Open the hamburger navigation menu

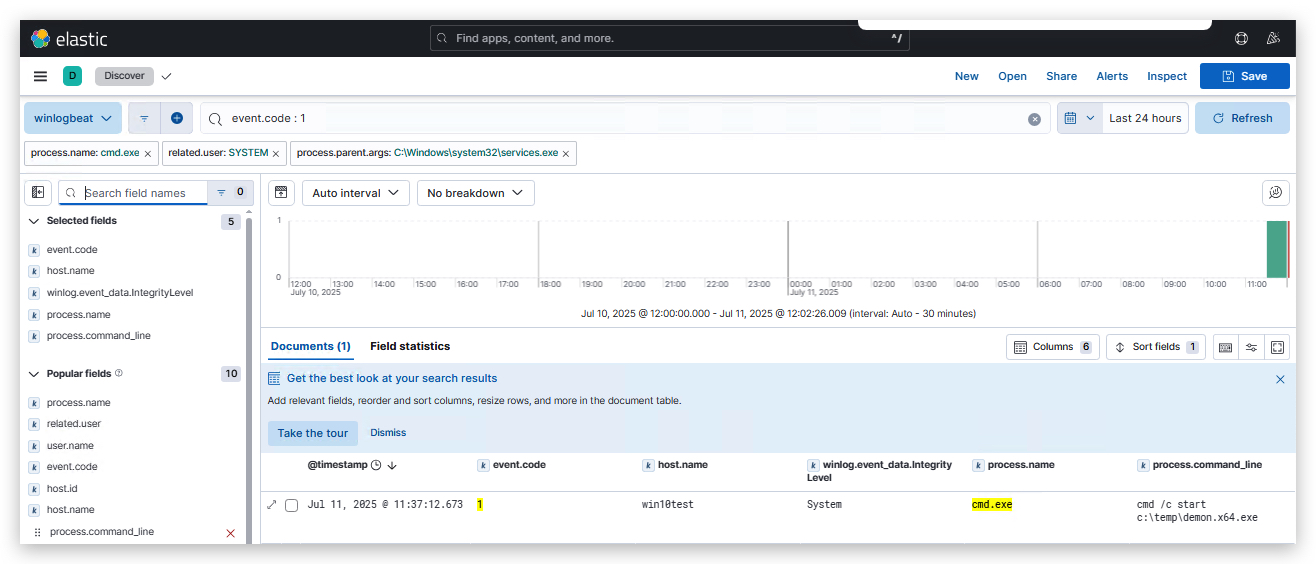[40, 76]
